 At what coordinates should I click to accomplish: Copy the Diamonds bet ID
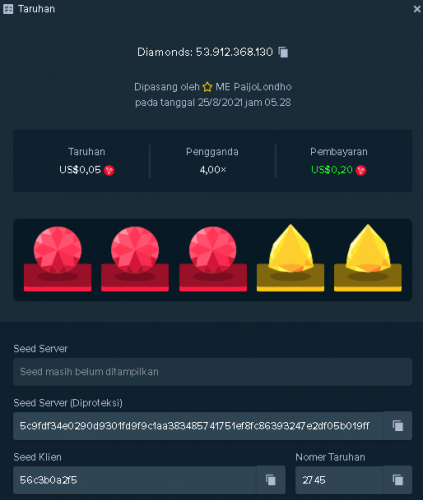[283, 52]
